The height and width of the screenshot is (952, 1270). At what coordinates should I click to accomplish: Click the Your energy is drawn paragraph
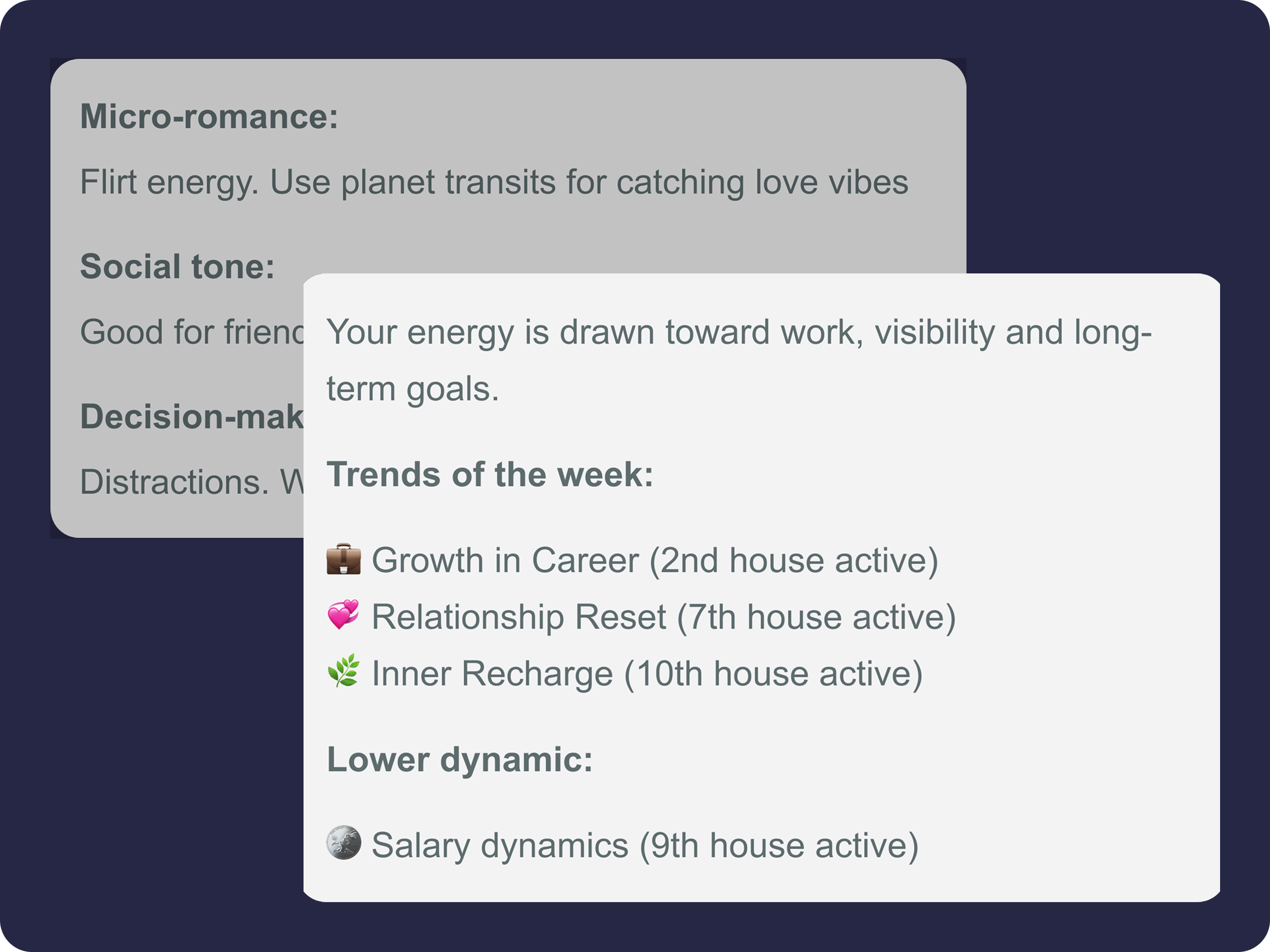click(738, 332)
